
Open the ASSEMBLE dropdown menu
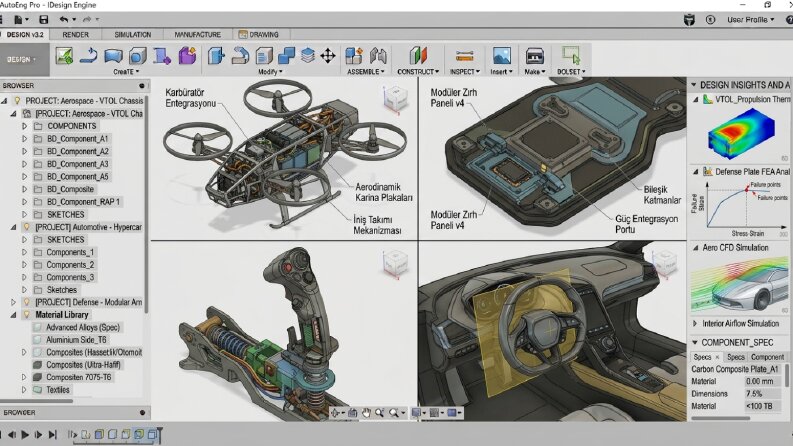click(366, 72)
